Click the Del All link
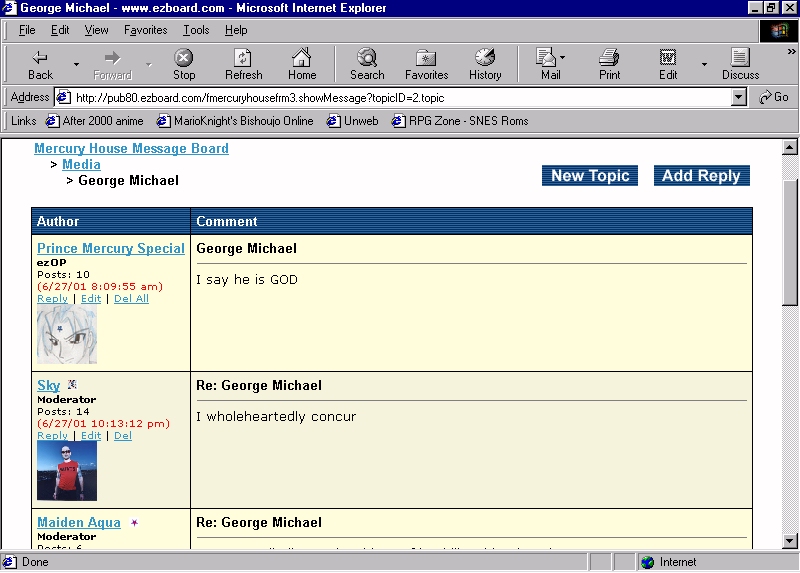The height and width of the screenshot is (573, 800). (131, 298)
